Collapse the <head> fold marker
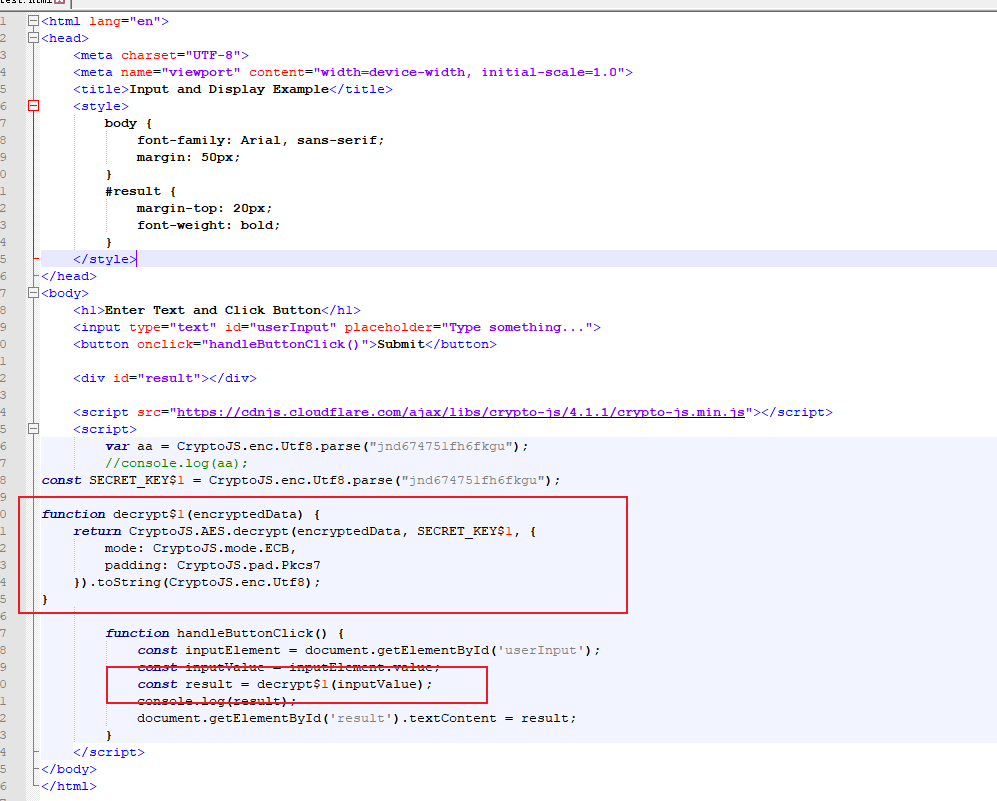This screenshot has height=801, width=997. (34, 38)
